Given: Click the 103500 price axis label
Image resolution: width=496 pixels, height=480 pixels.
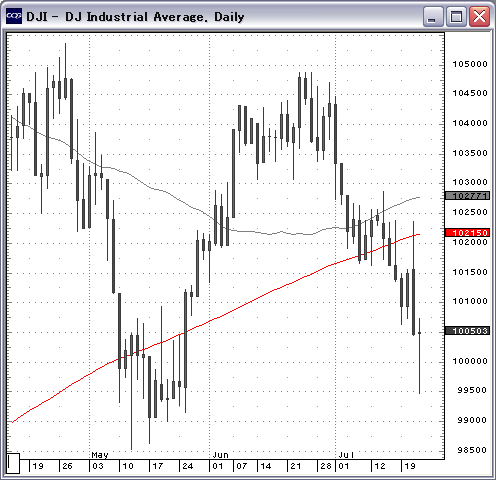Looking at the screenshot, I should coord(470,153).
